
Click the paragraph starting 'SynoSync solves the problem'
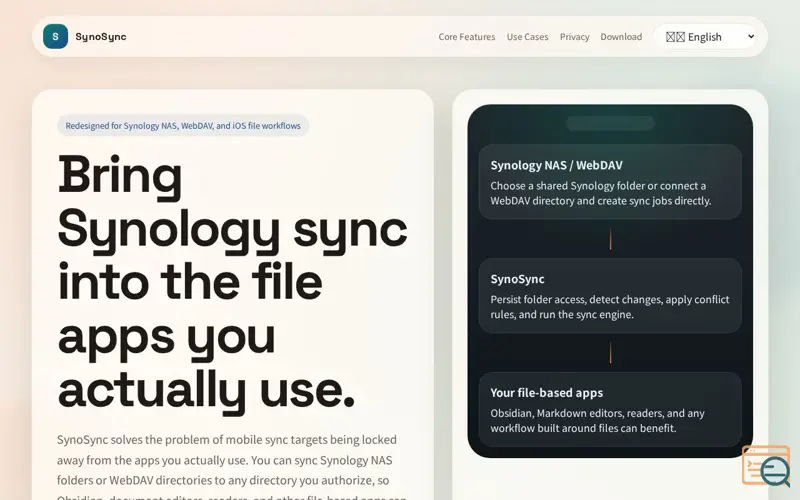click(232, 467)
